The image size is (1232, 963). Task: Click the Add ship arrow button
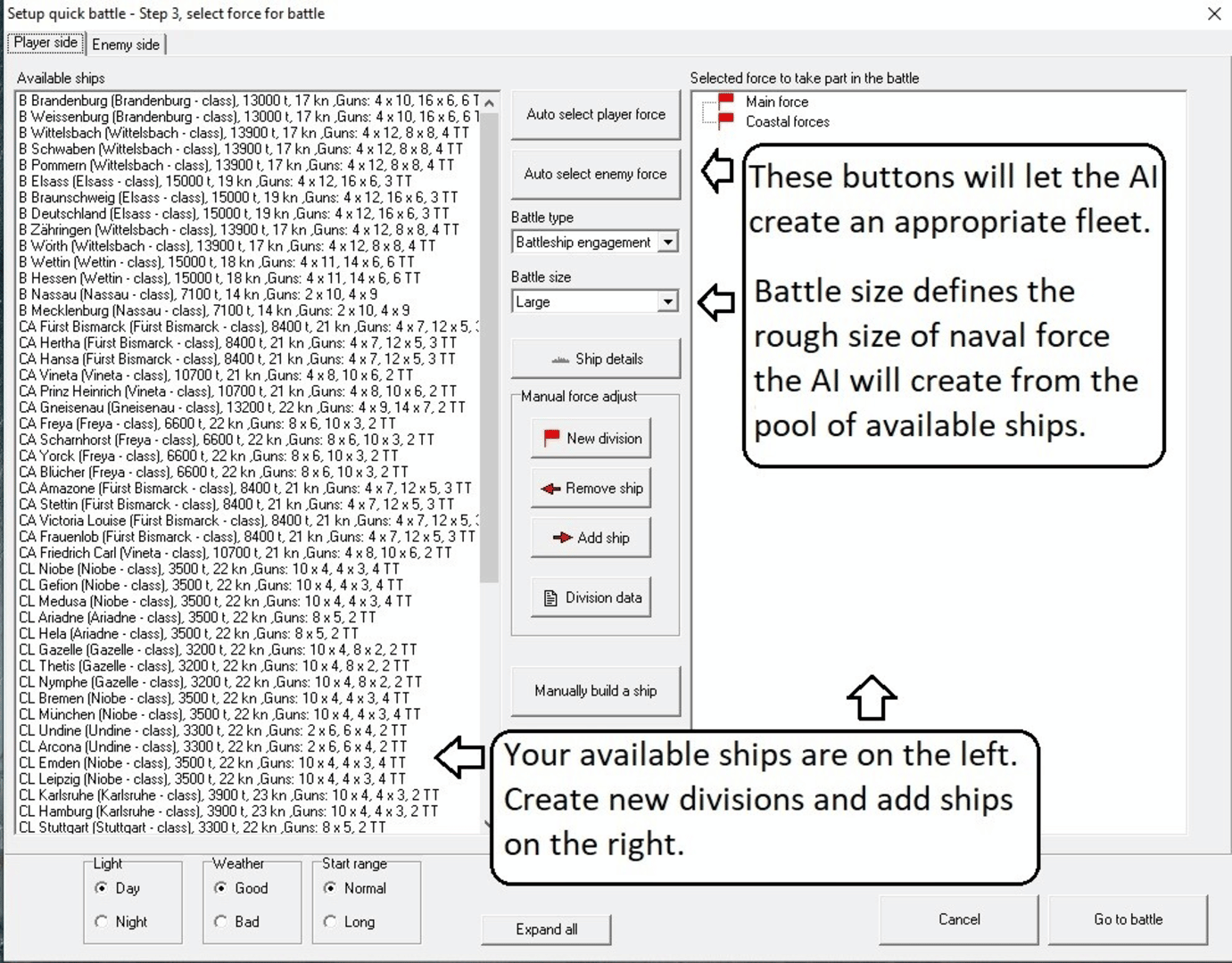click(591, 538)
